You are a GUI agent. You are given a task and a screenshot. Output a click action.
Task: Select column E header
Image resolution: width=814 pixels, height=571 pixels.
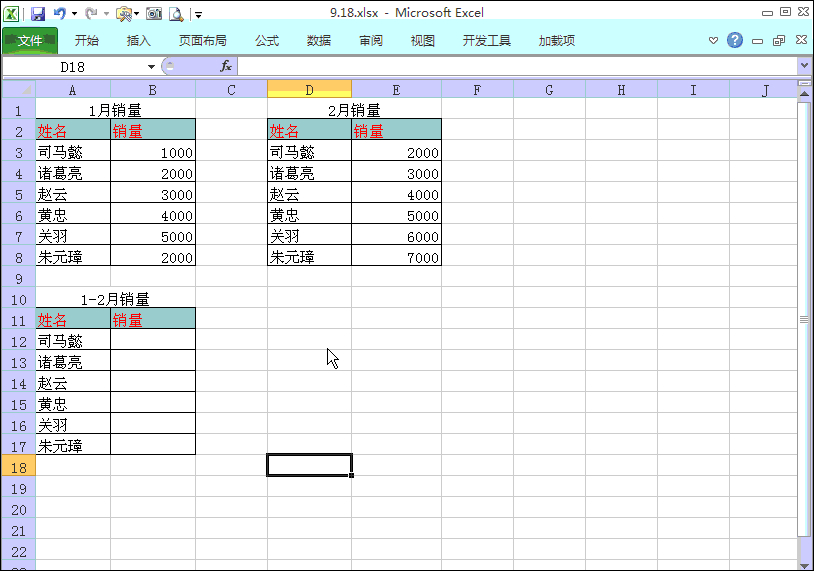tap(396, 90)
